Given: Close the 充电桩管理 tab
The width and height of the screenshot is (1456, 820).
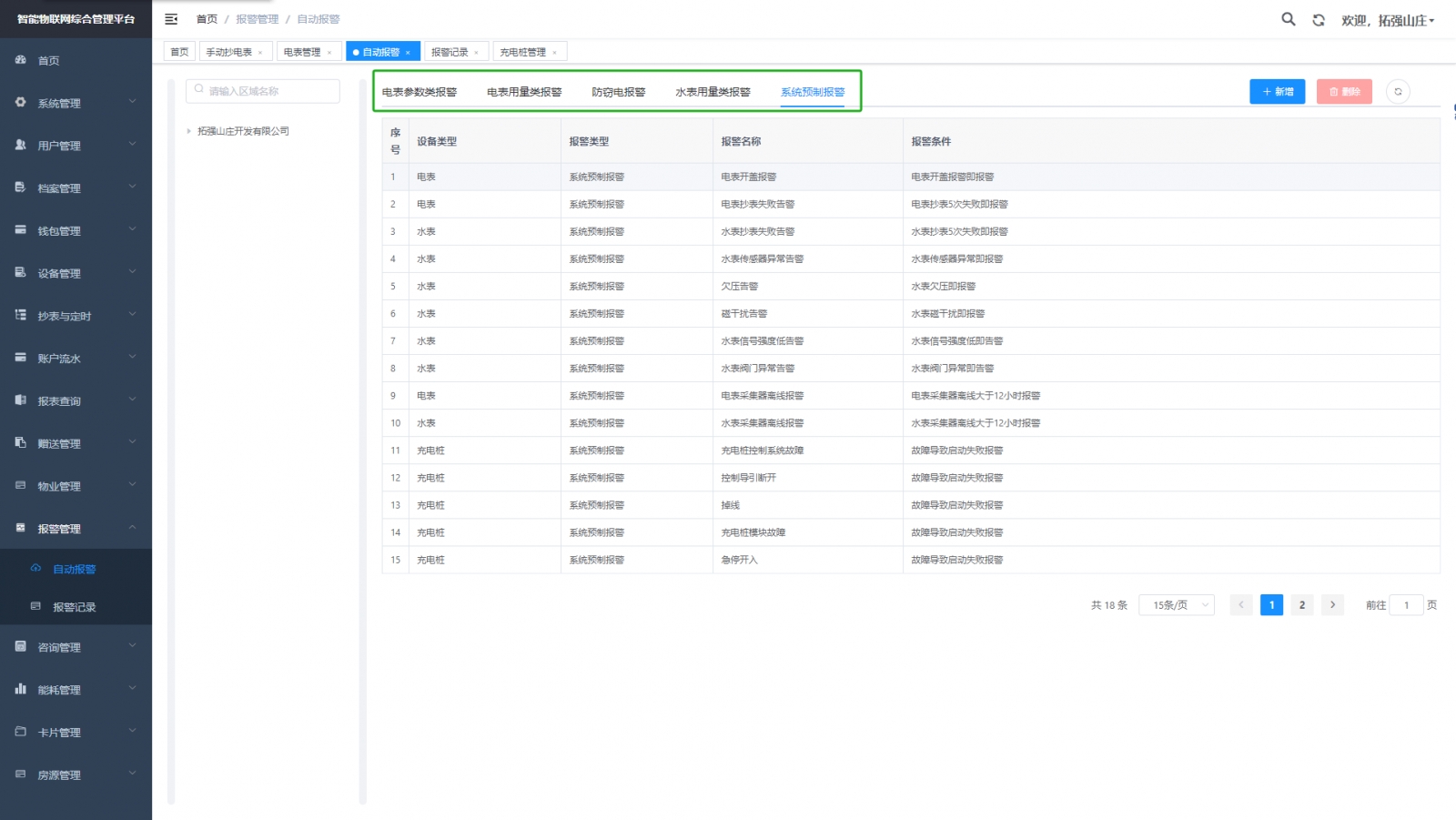Looking at the screenshot, I should [554, 53].
